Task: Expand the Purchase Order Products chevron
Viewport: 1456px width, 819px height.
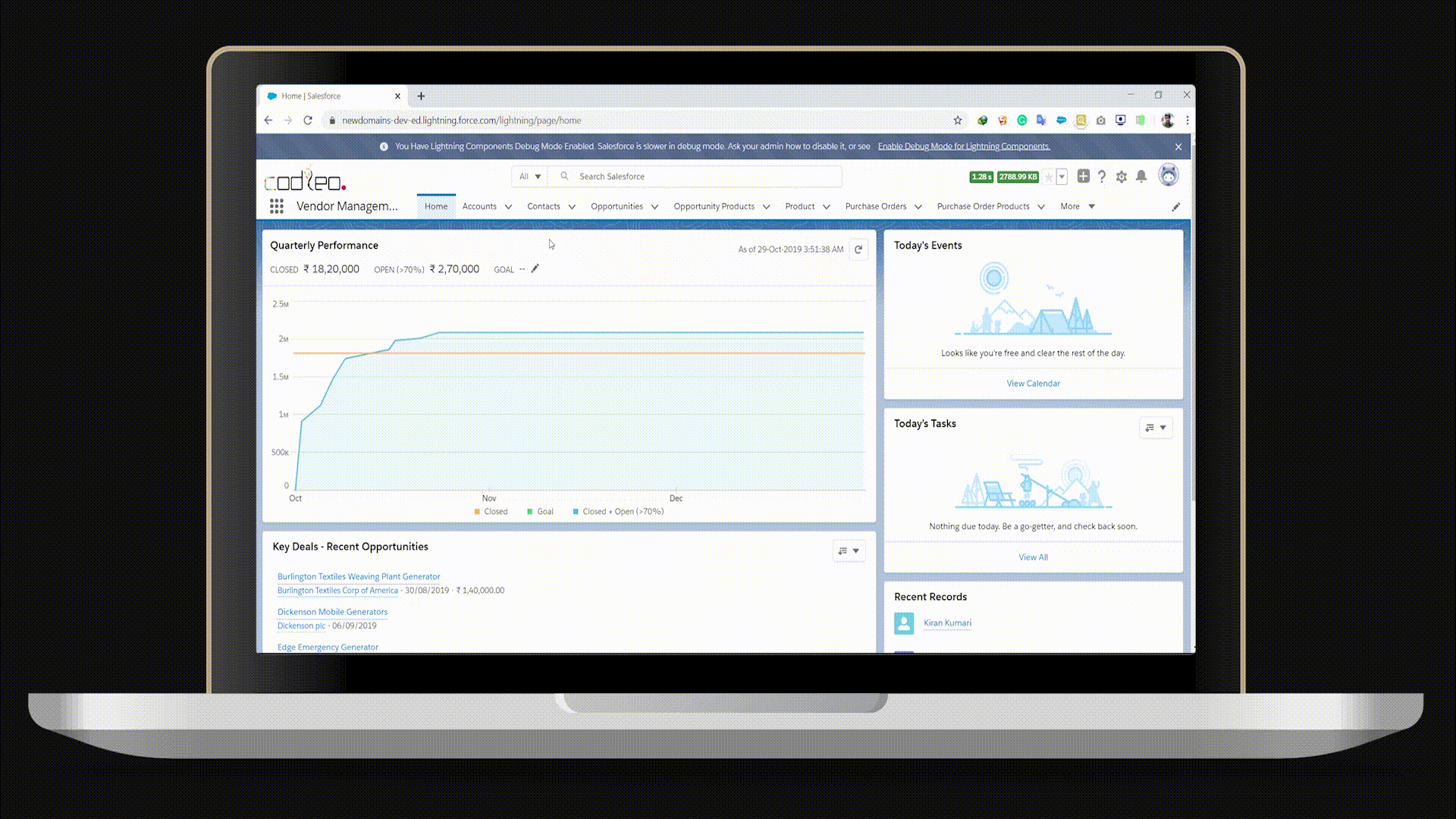Action: (x=1041, y=207)
